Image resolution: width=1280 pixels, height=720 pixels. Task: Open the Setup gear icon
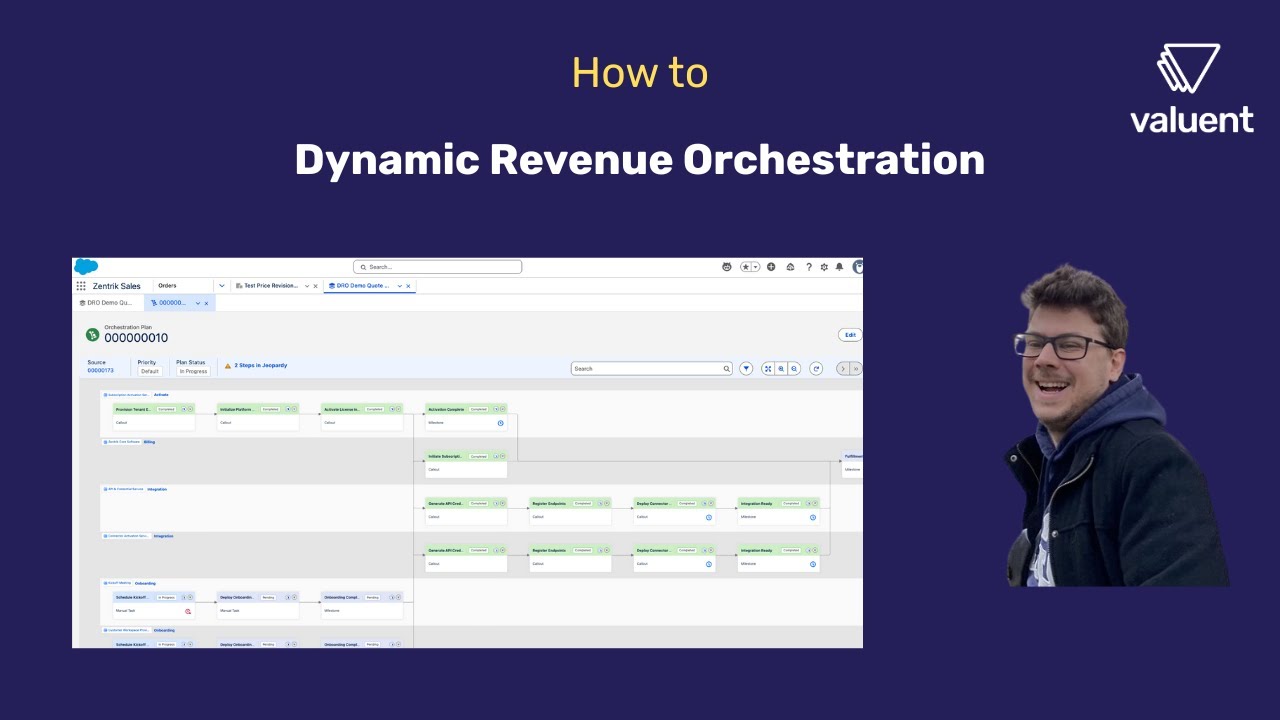824,267
